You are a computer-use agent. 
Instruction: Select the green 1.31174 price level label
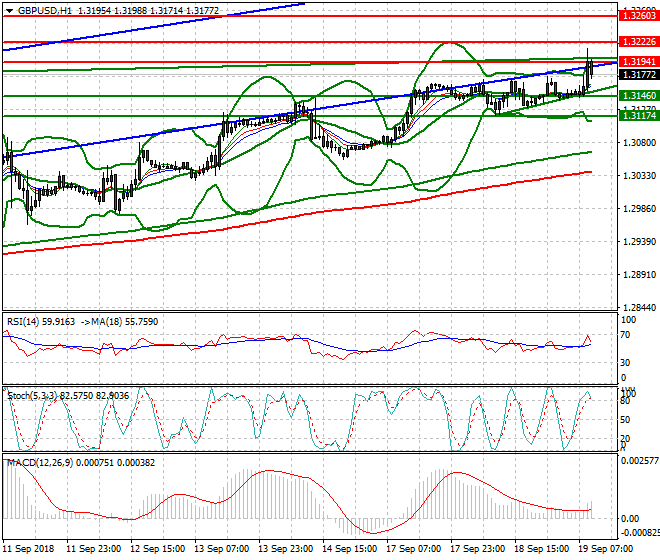(639, 115)
